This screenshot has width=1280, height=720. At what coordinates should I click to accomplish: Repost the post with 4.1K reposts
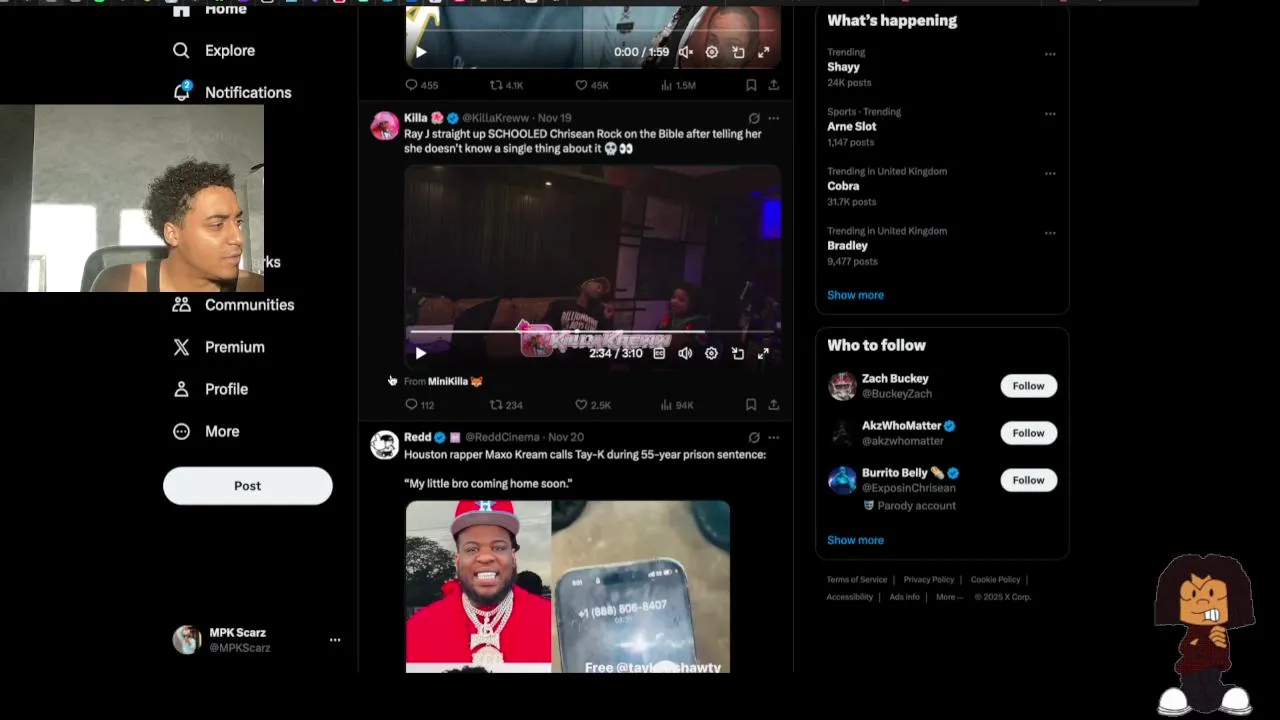(x=506, y=85)
